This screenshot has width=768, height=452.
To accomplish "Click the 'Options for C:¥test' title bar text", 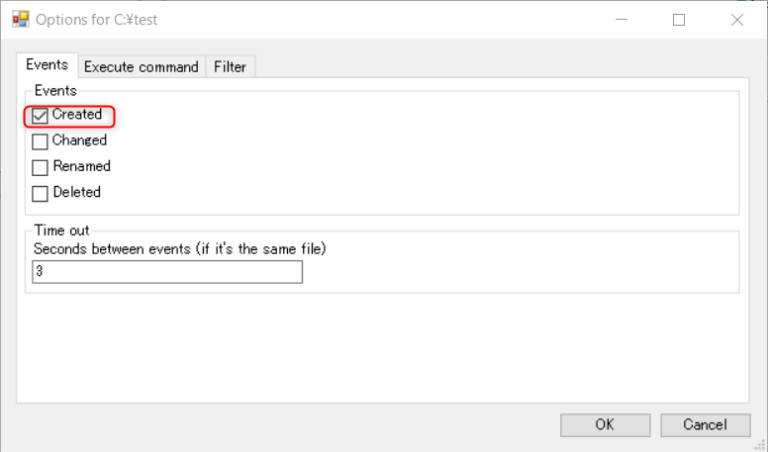I will coord(96,19).
